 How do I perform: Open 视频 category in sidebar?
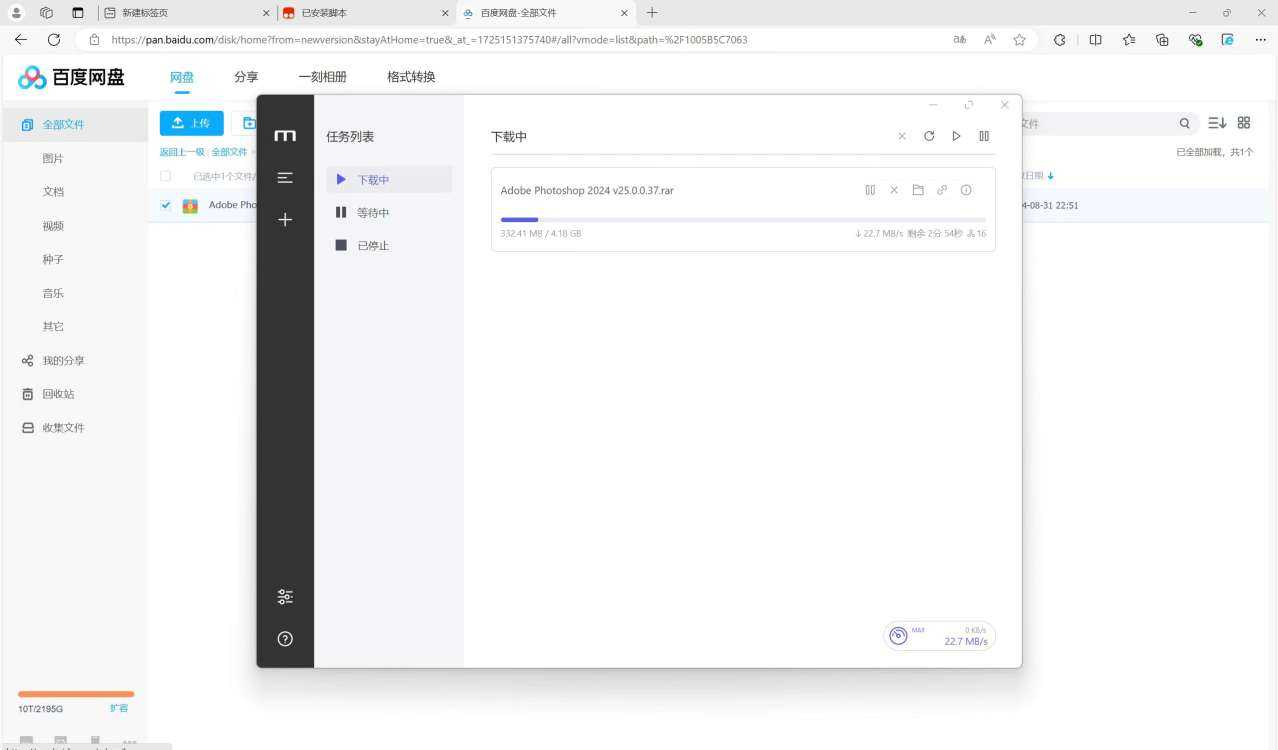click(53, 226)
